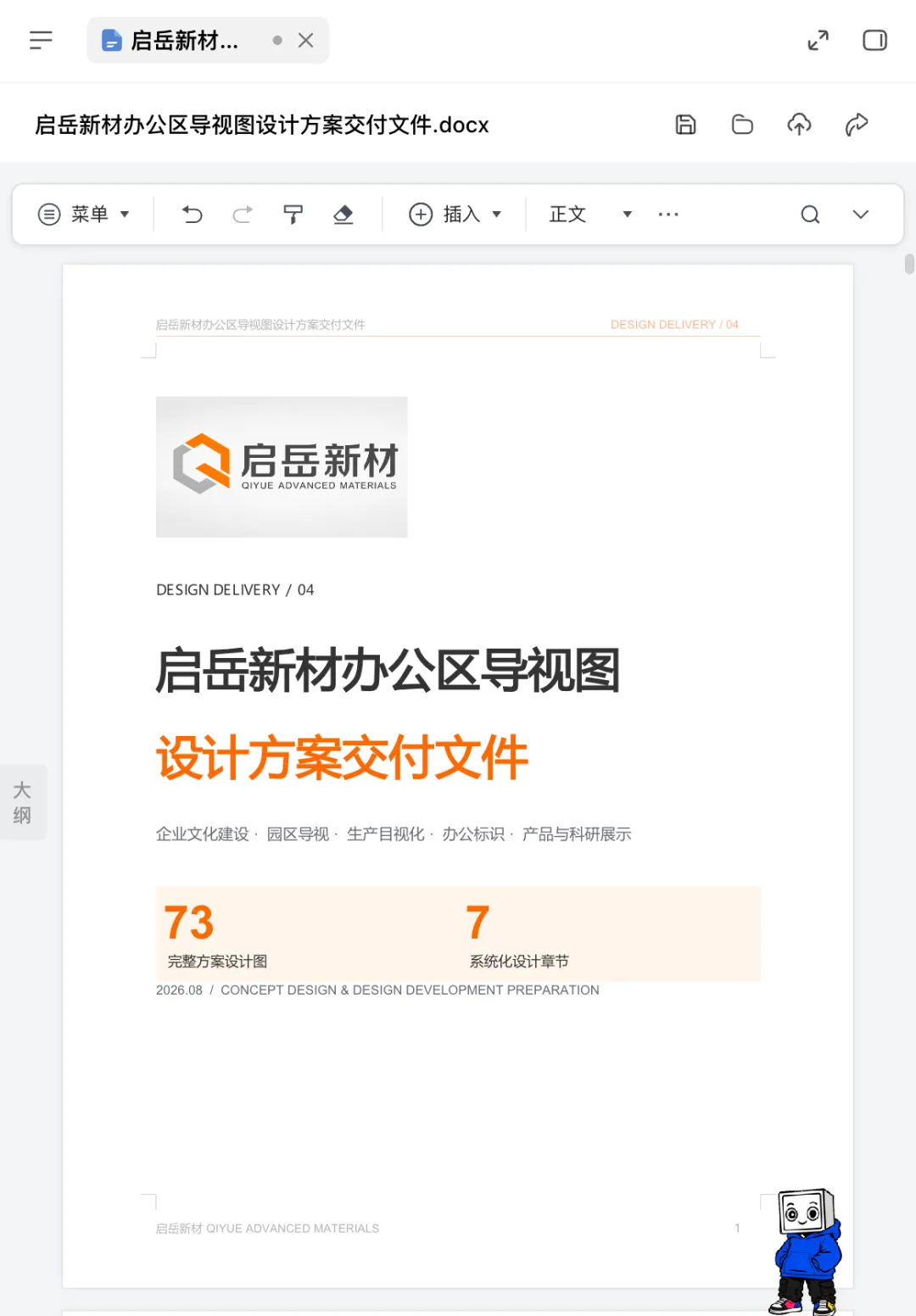Click the header text 启岳新材办公区导视图设计方案交付文件
This screenshot has width=916, height=1316.
pyautogui.click(x=260, y=325)
